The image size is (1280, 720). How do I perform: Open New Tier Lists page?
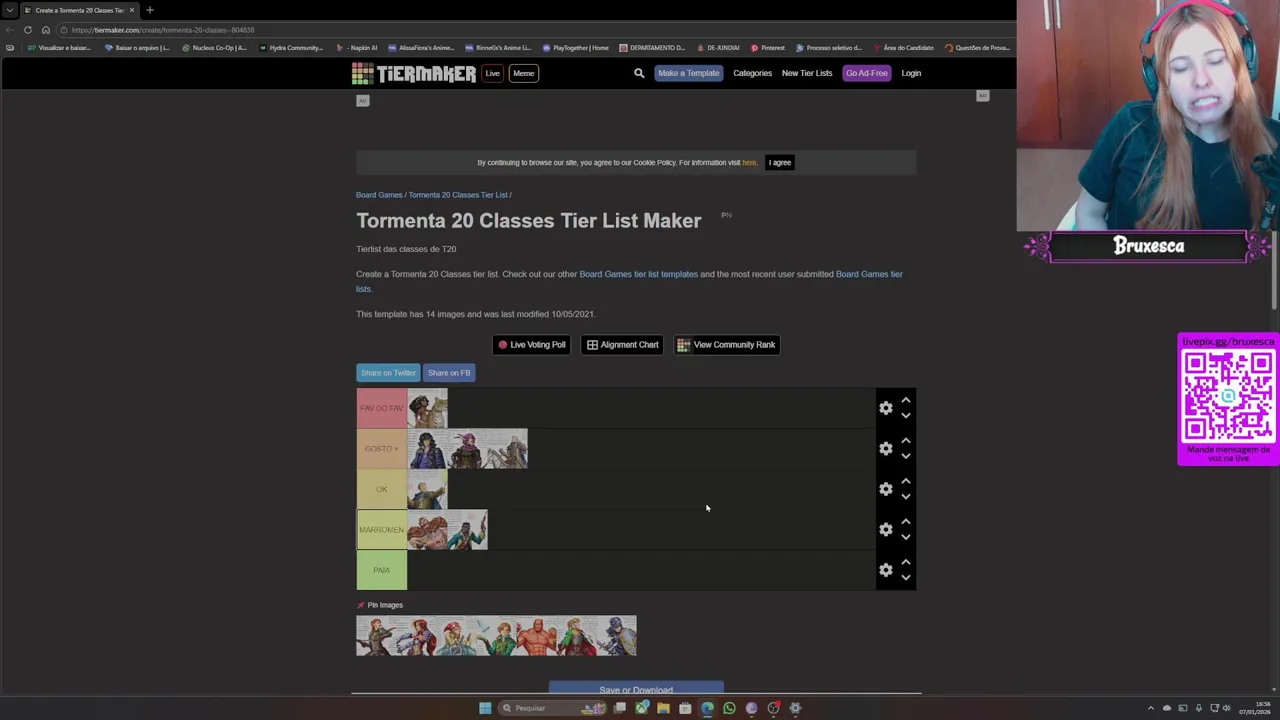[x=807, y=73]
